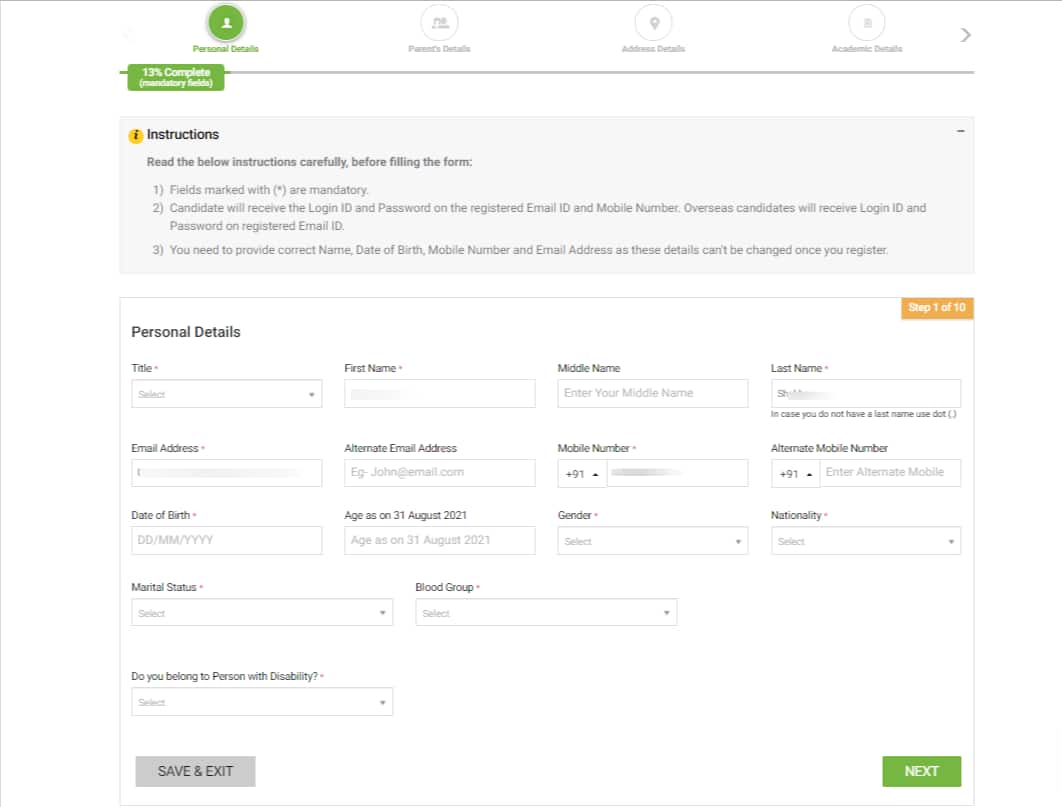Expand the Marital Status dropdown
This screenshot has height=807, width=1062.
click(x=261, y=612)
